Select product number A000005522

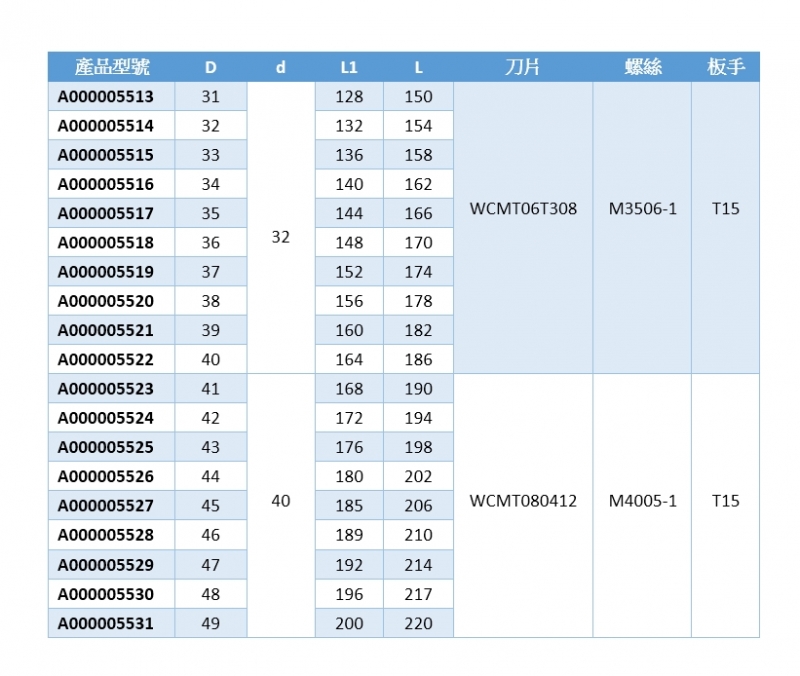point(106,360)
